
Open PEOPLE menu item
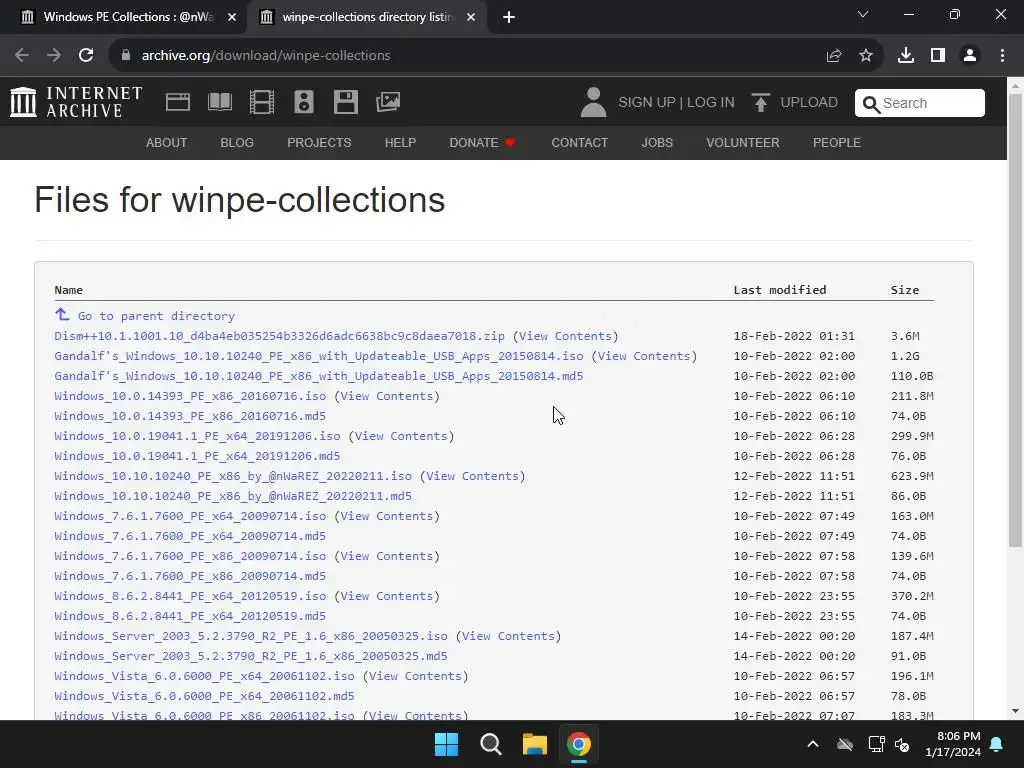[837, 142]
